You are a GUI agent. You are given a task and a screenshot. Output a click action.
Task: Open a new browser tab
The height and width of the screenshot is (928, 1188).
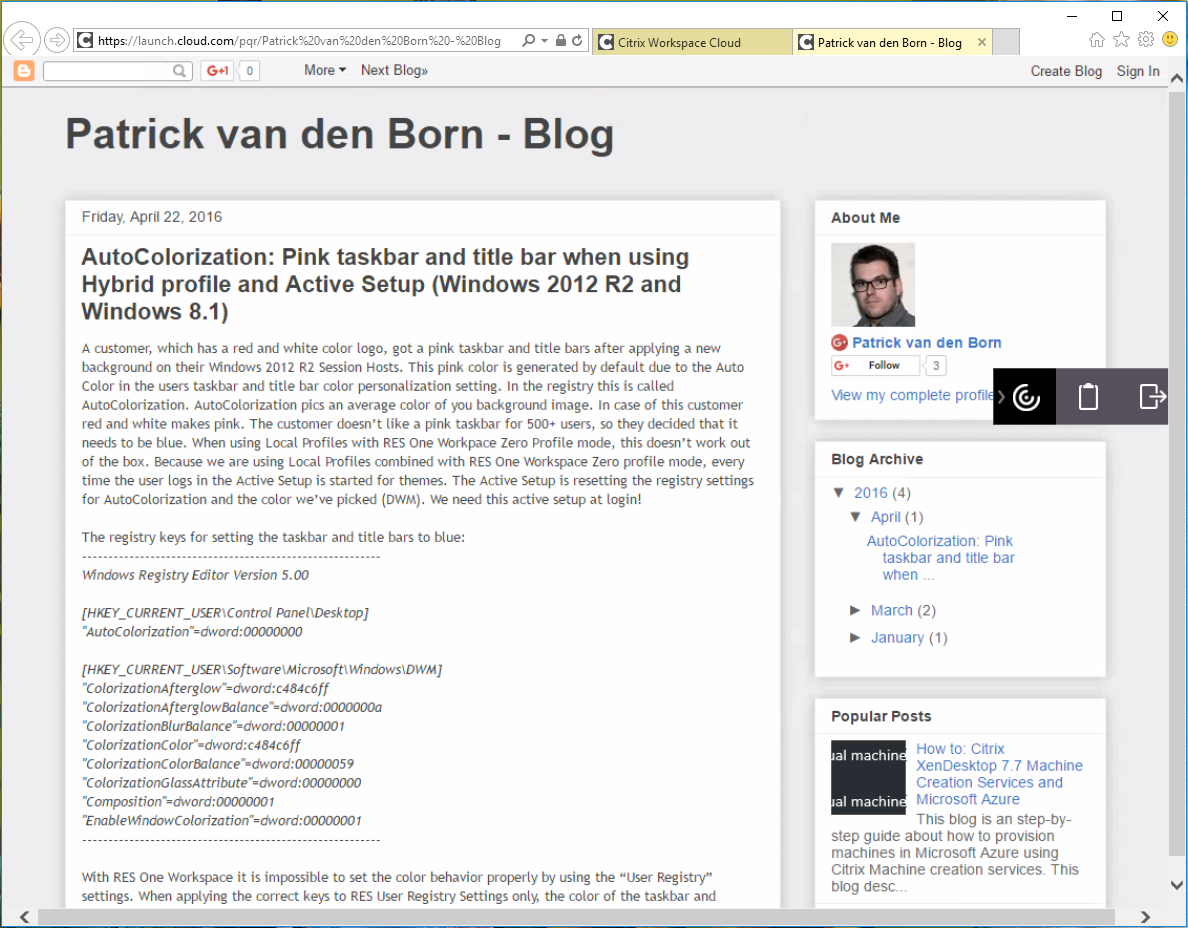[x=1006, y=42]
